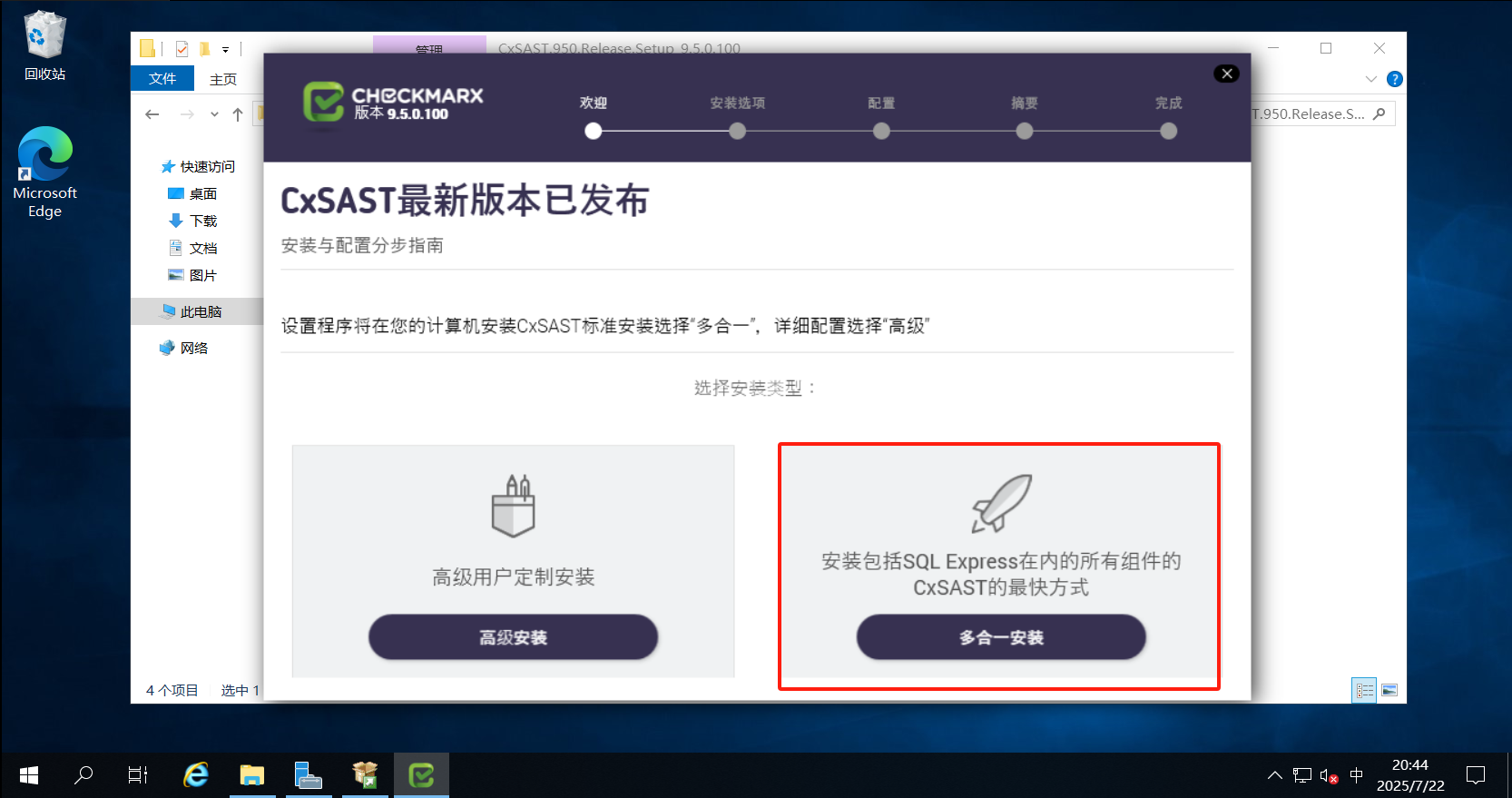Image resolution: width=1512 pixels, height=798 pixels.
Task: Select 快速访问 in the navigation pane
Action: coord(198,166)
